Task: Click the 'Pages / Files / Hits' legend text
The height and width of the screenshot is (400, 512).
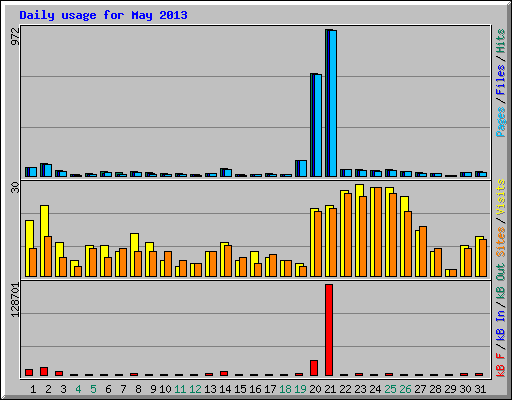Action: point(501,83)
